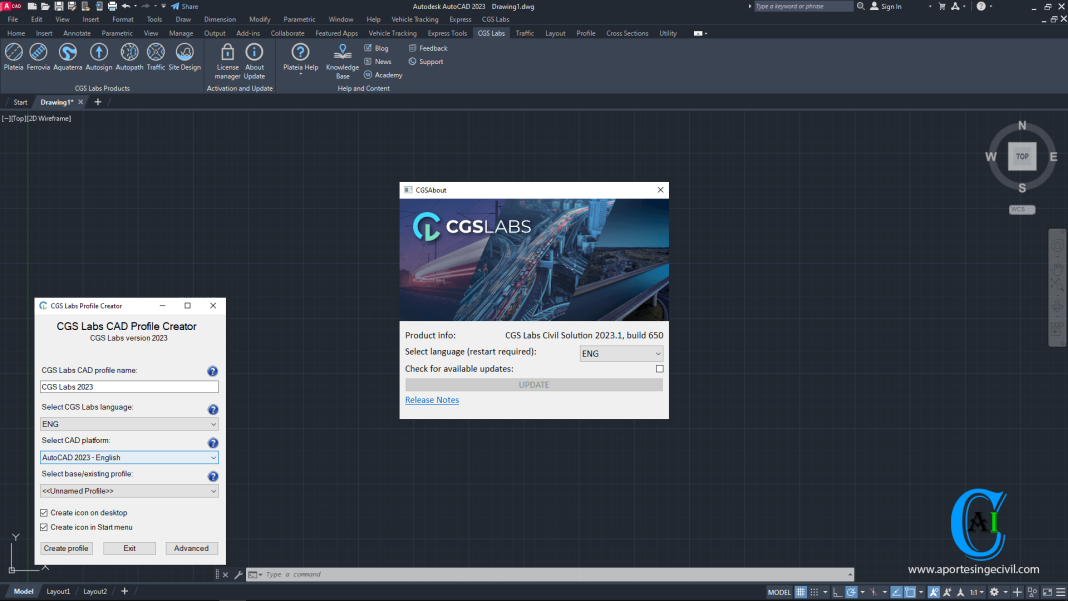Expand the Select CAD platform dropdown
This screenshot has width=1068, height=601.
[x=129, y=458]
